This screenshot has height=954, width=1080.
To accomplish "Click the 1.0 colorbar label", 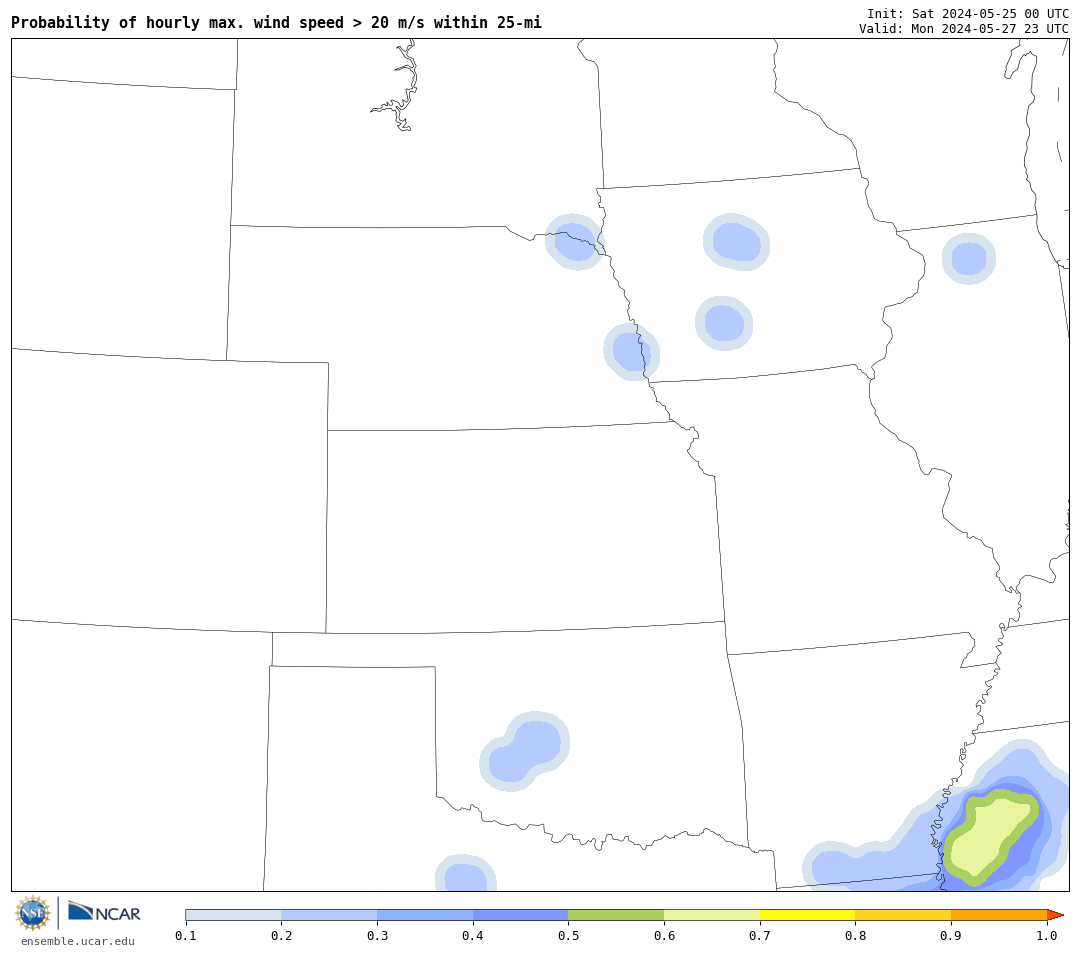I will click(1047, 935).
